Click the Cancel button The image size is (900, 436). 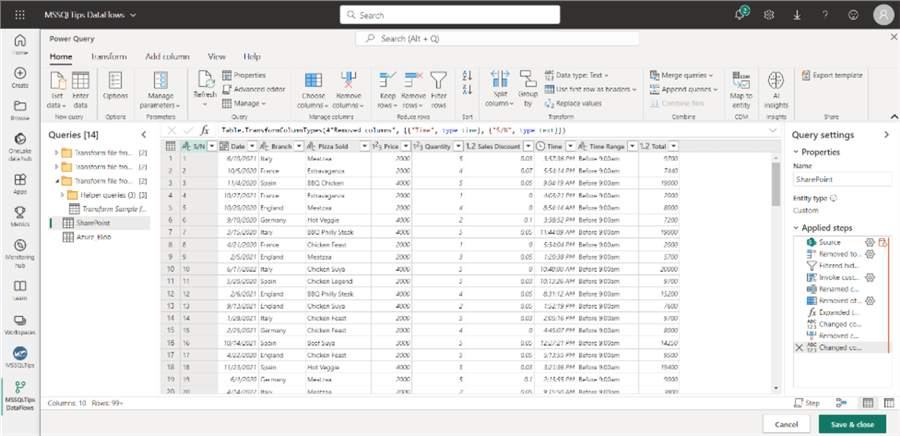(x=786, y=425)
